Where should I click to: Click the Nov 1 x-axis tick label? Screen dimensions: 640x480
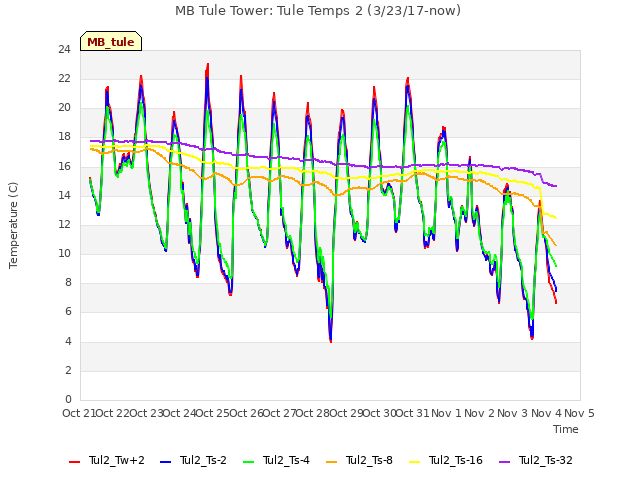446,413
